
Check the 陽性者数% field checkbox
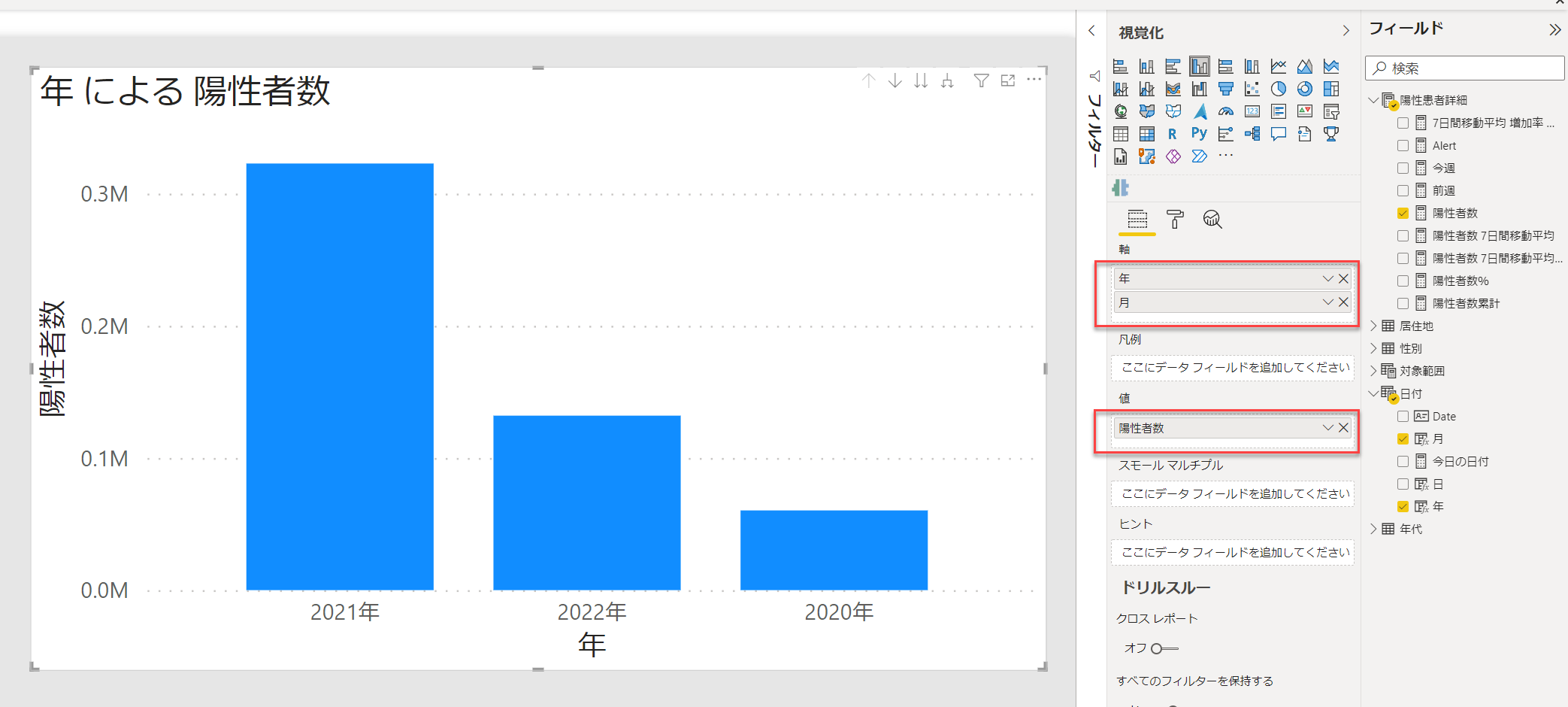1403,281
